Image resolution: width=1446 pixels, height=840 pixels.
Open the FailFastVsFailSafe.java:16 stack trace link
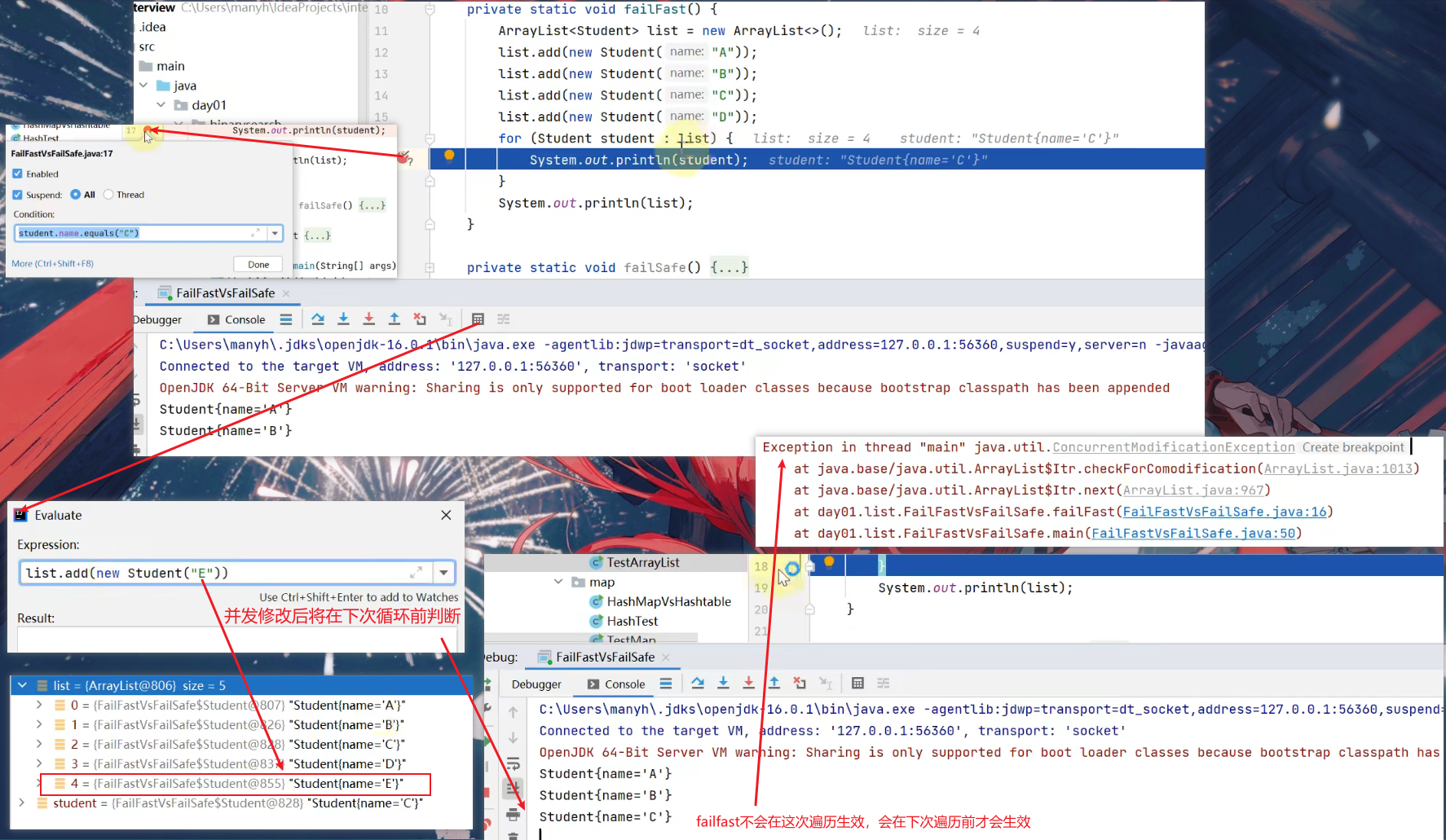click(x=1224, y=512)
